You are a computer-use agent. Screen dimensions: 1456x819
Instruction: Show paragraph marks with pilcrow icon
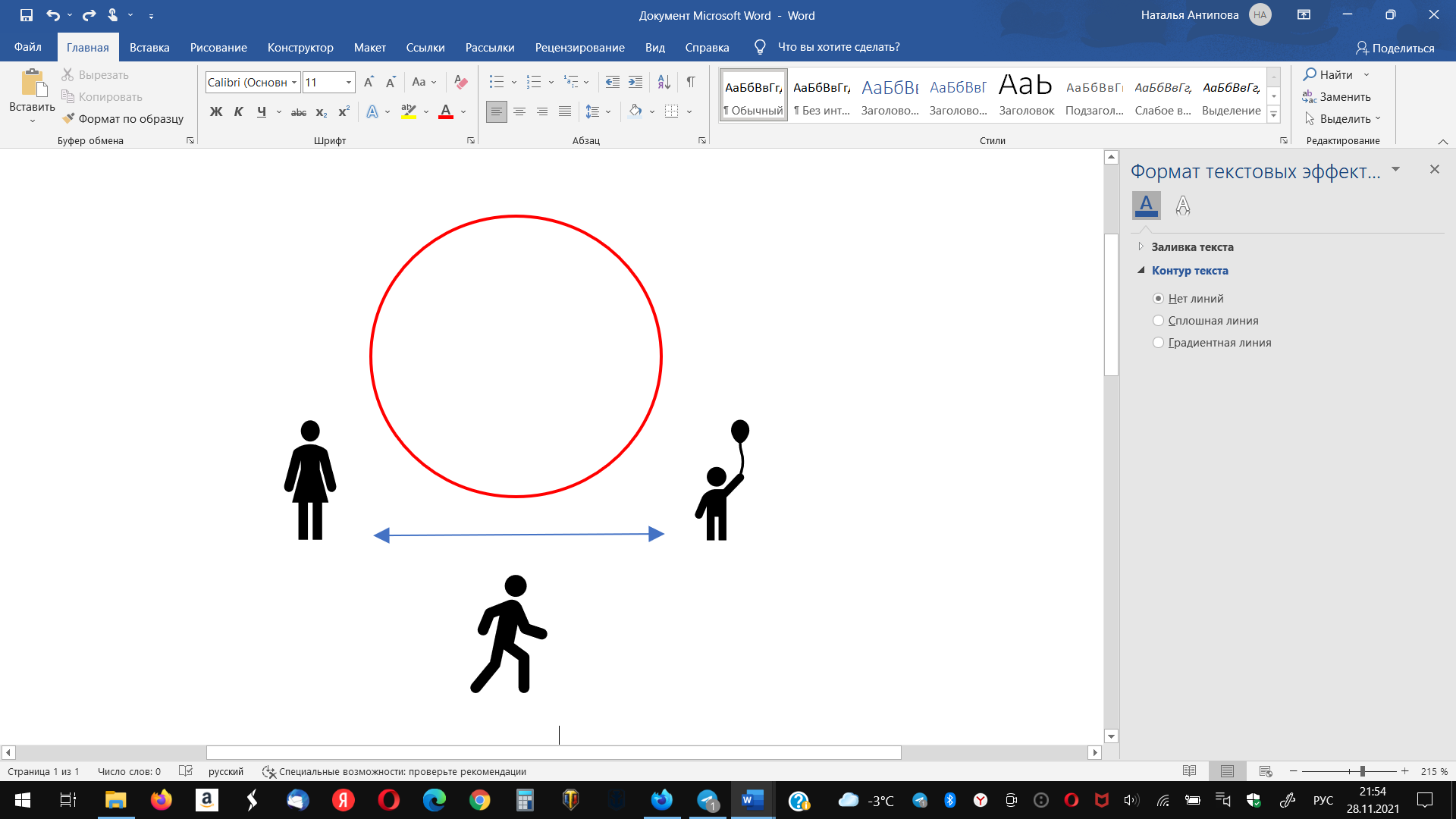pos(690,82)
